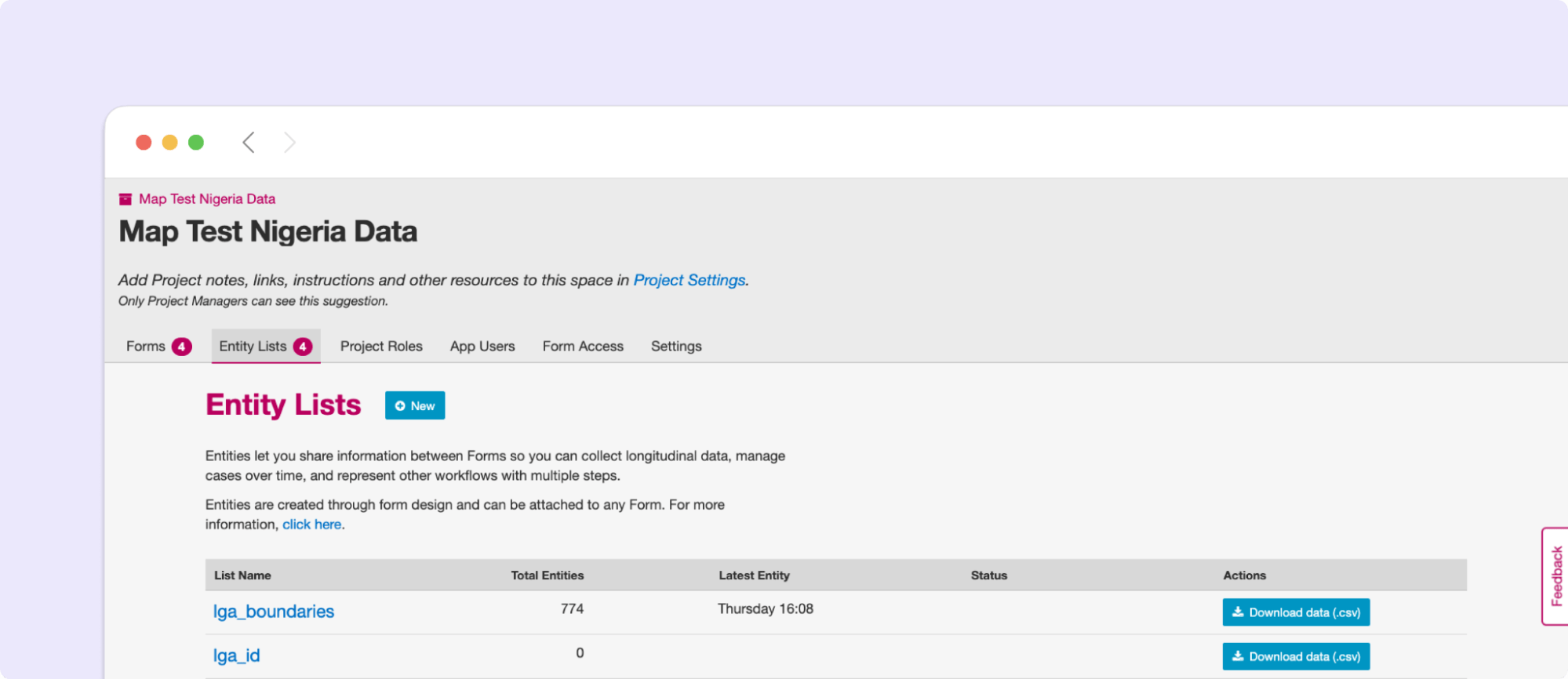Viewport: 1568px width, 679px height.
Task: Open the App Users tab
Action: 482,347
